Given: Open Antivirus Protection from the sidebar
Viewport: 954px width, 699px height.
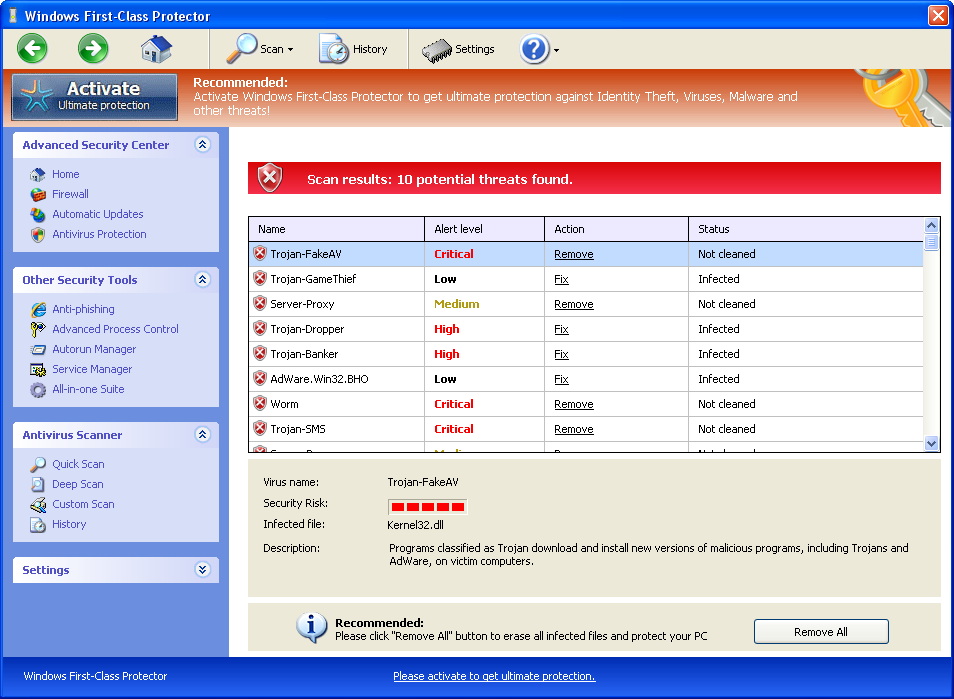Looking at the screenshot, I should point(97,234).
